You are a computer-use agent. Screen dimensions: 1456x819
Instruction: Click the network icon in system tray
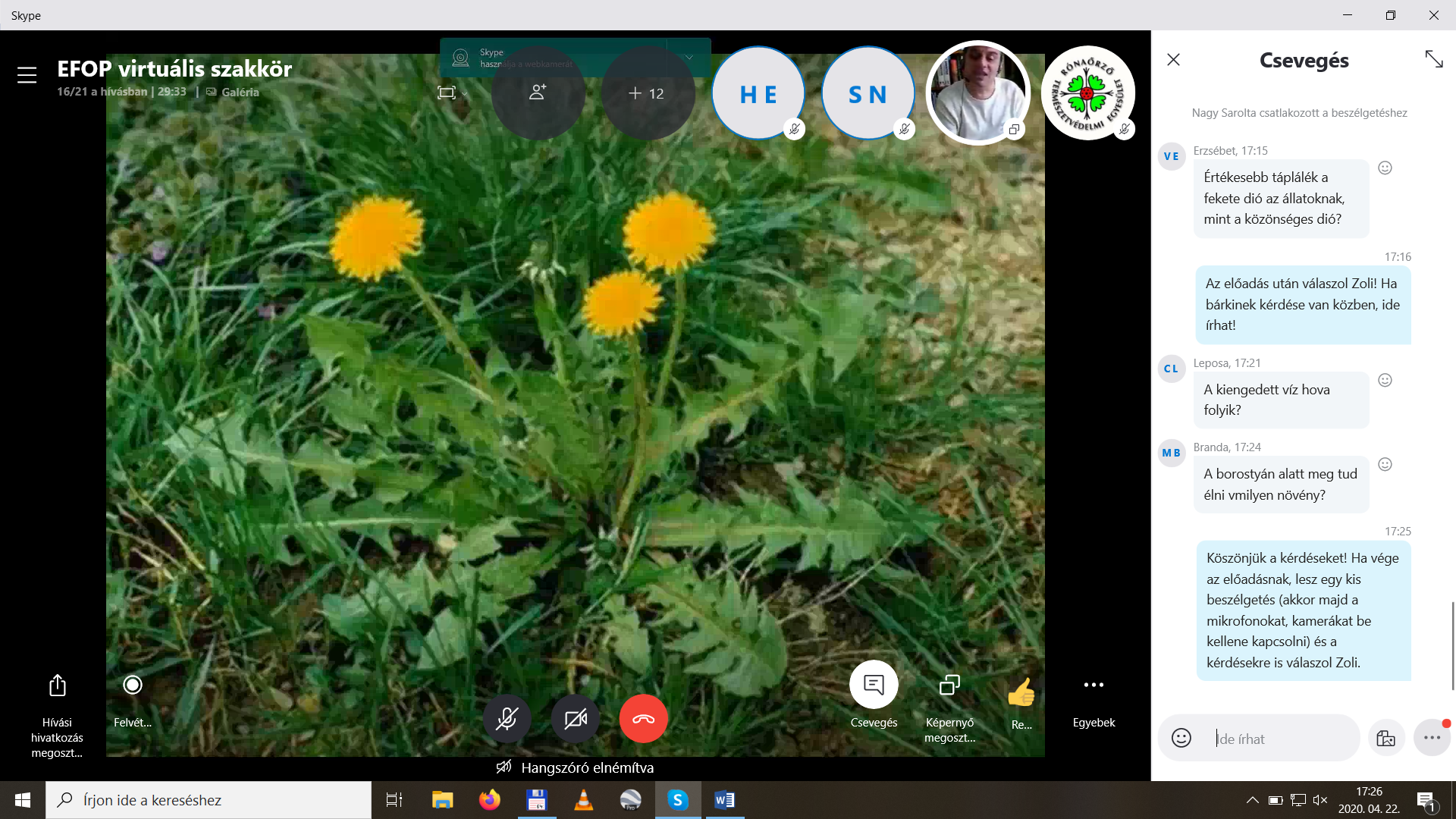[x=1298, y=800]
